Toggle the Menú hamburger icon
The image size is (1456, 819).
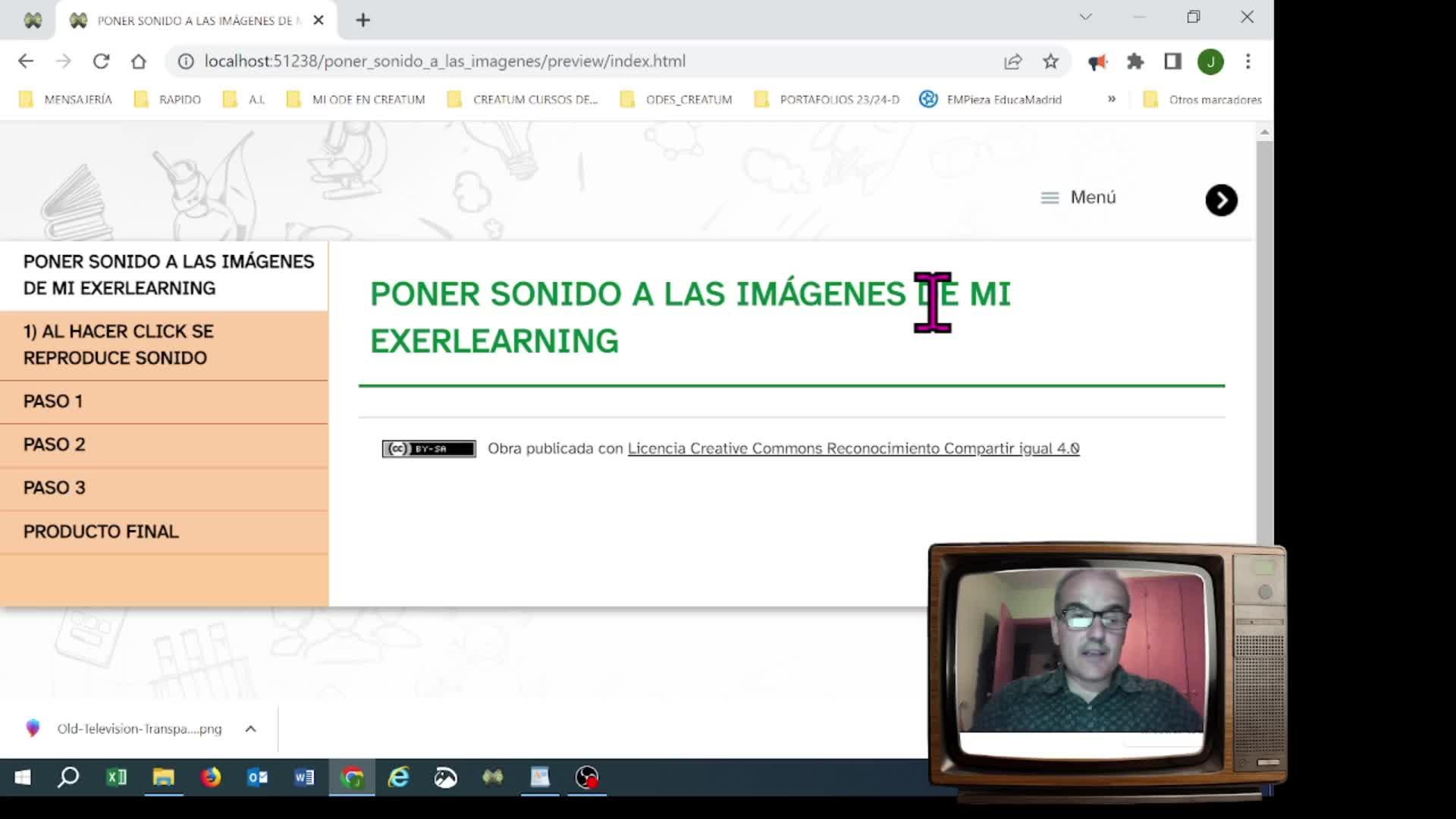tap(1050, 198)
